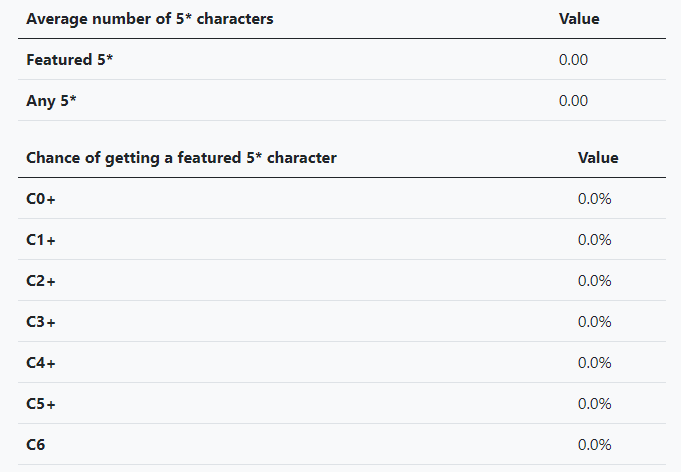This screenshot has width=681, height=472.
Task: Click the 0.00 value for Any 5*
Action: click(573, 101)
